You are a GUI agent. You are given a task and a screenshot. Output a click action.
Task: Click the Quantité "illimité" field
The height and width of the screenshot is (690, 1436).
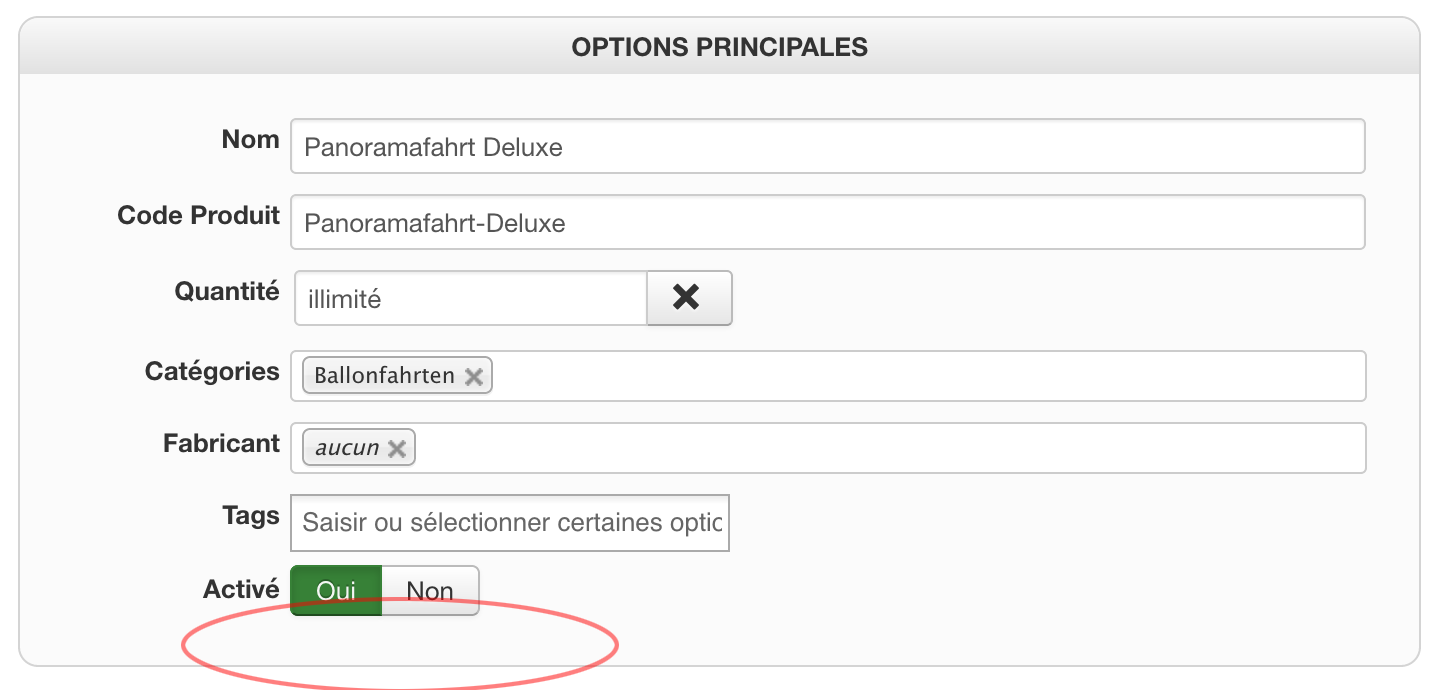click(470, 298)
